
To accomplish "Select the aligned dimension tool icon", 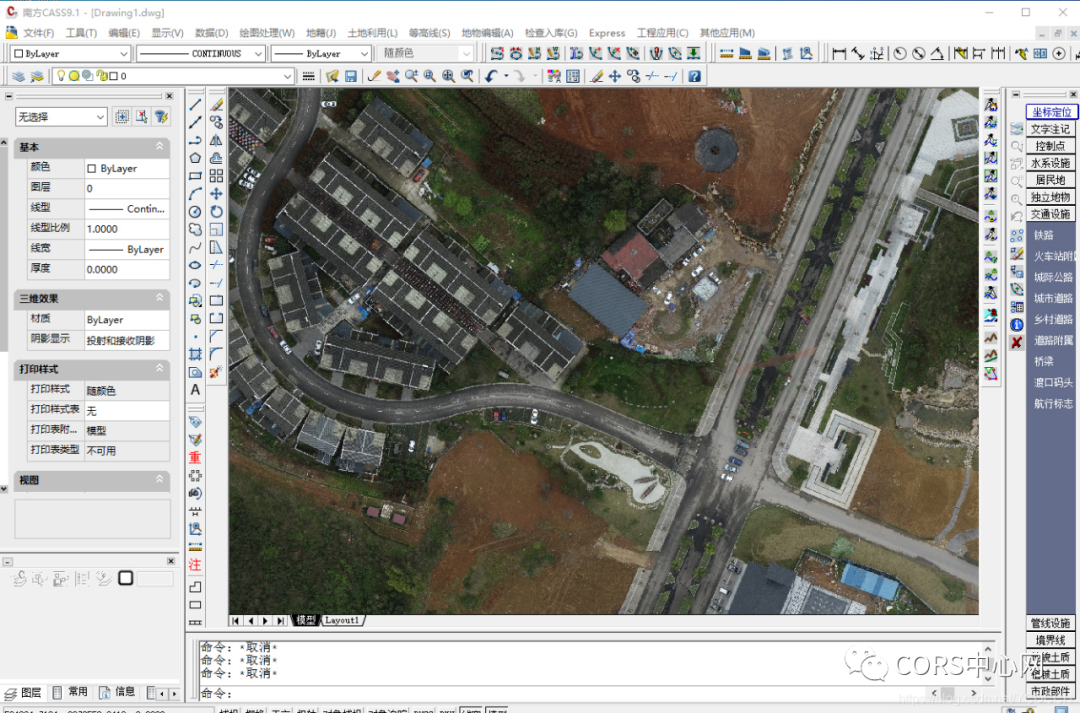I will pyautogui.click(x=858, y=53).
